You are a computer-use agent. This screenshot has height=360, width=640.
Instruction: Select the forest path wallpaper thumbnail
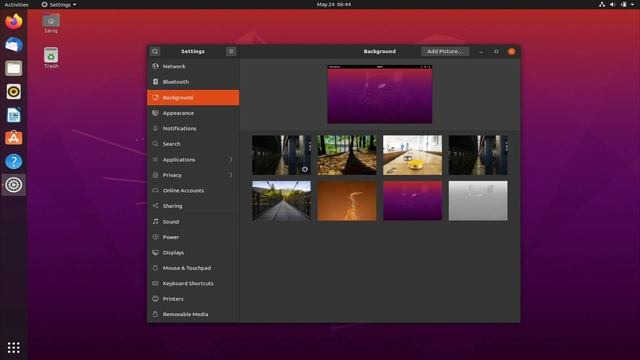(347, 155)
